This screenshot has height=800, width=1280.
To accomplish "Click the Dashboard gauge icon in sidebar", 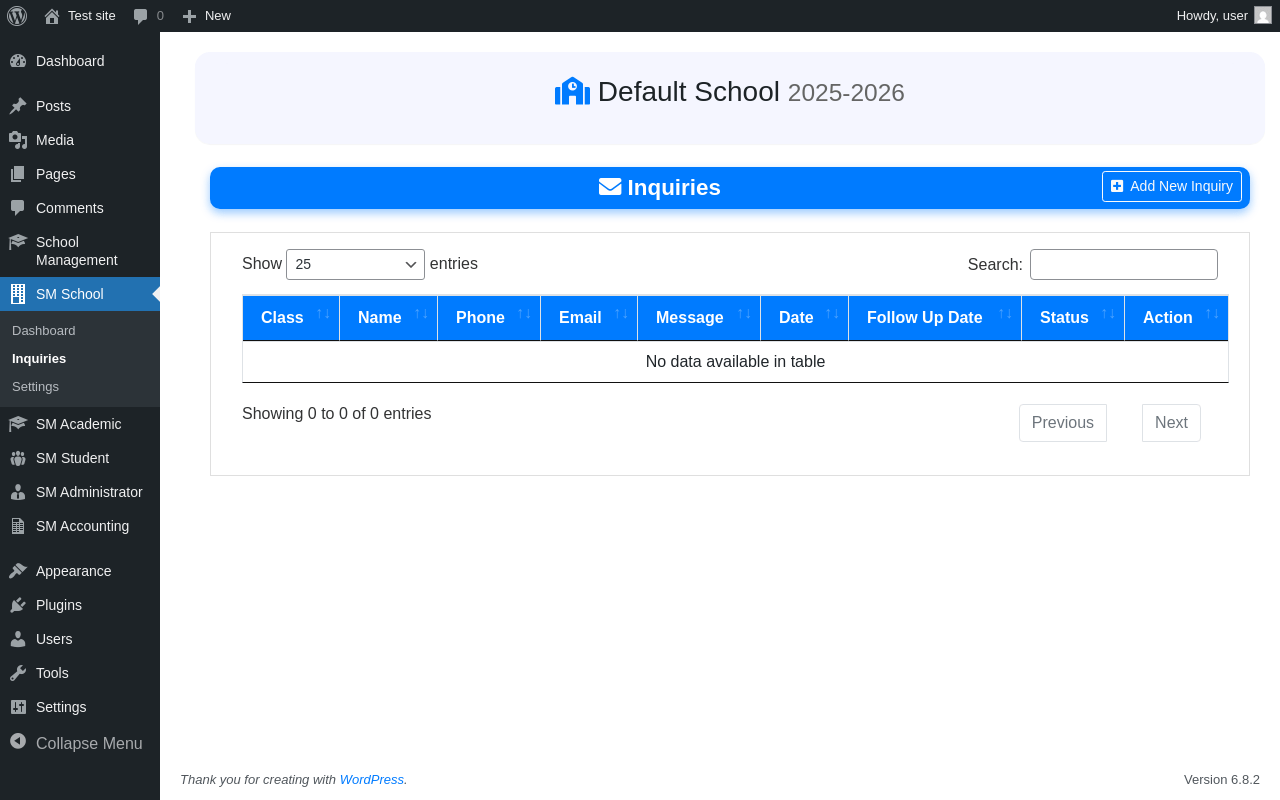I will coord(18,61).
